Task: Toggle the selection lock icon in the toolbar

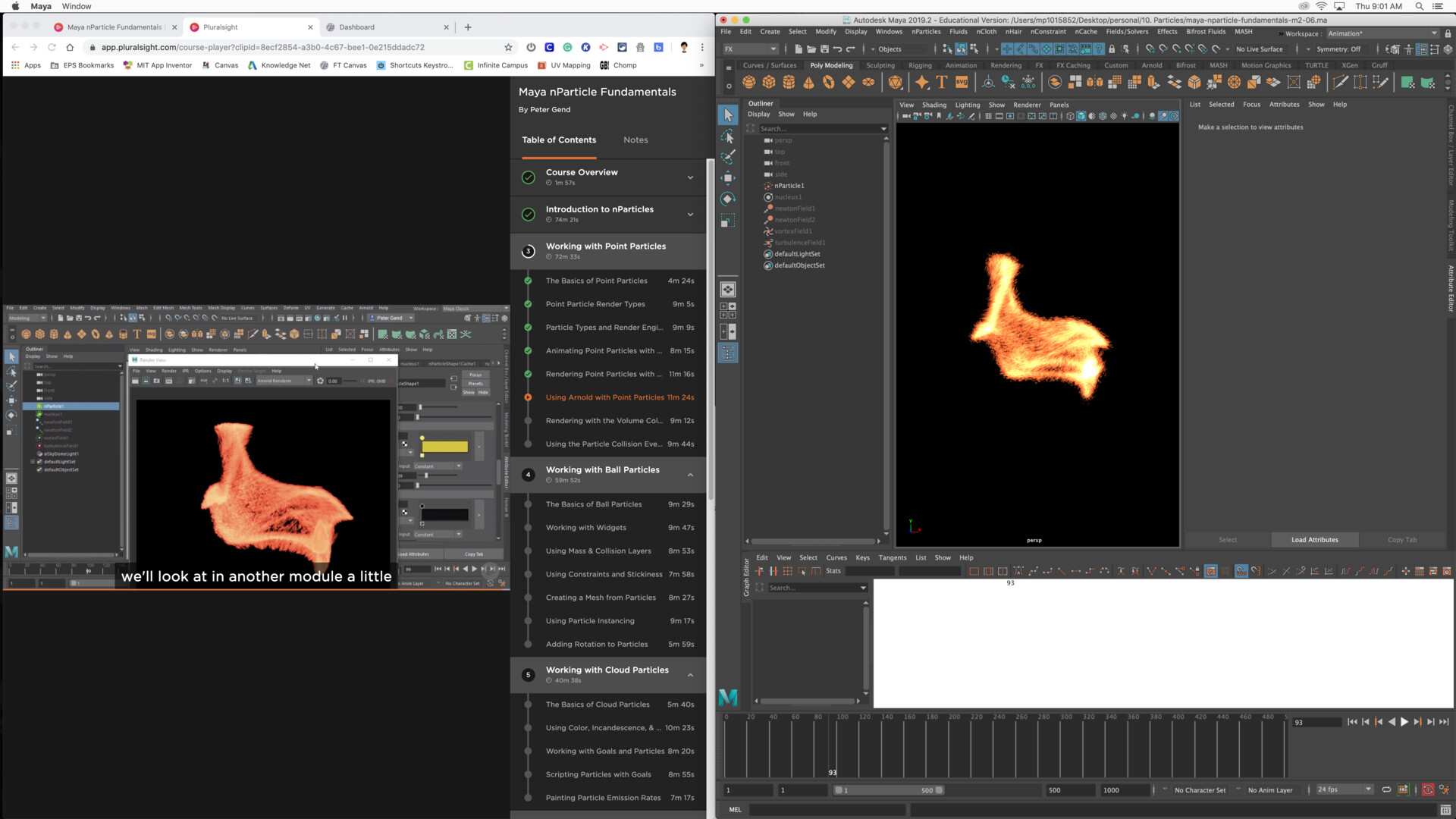Action: point(1112,49)
